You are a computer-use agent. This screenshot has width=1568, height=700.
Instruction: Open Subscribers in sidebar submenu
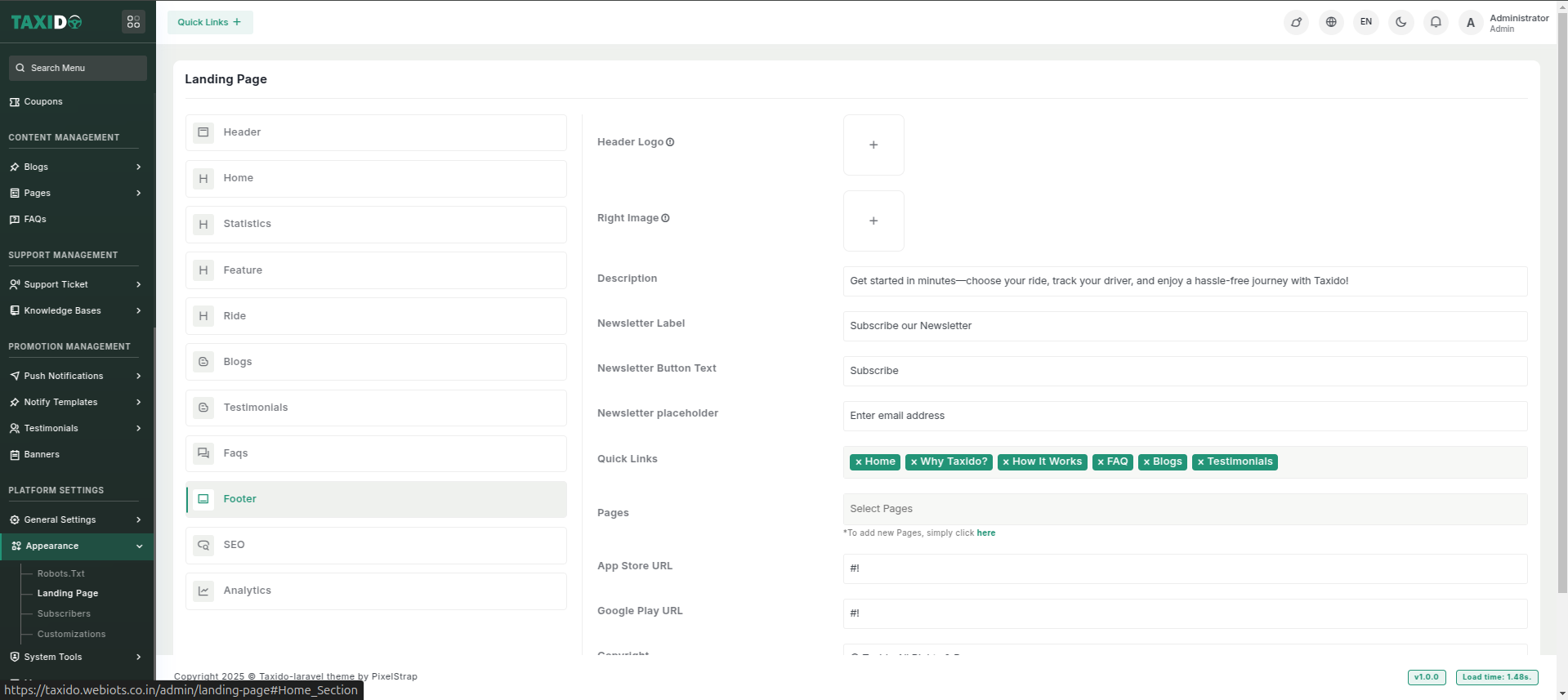tap(64, 613)
